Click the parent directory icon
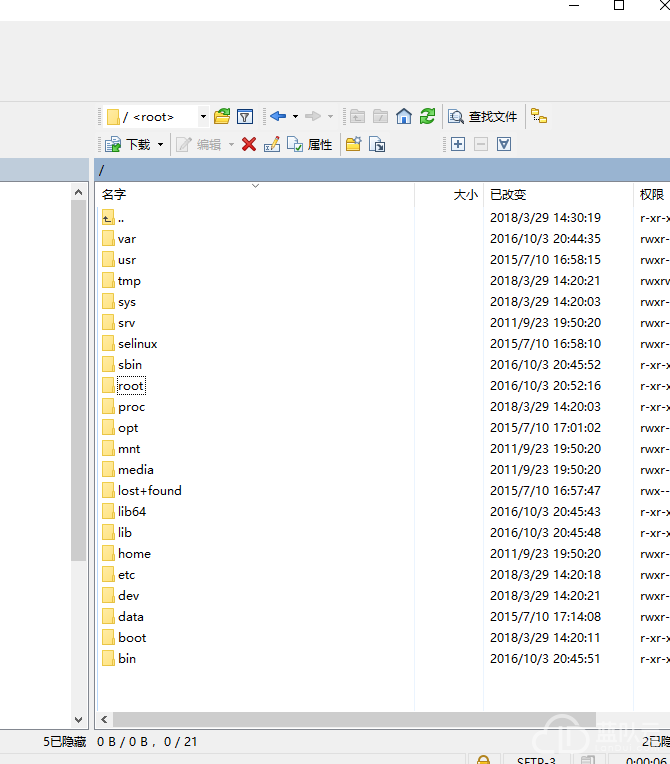The image size is (670, 764). (x=357, y=116)
